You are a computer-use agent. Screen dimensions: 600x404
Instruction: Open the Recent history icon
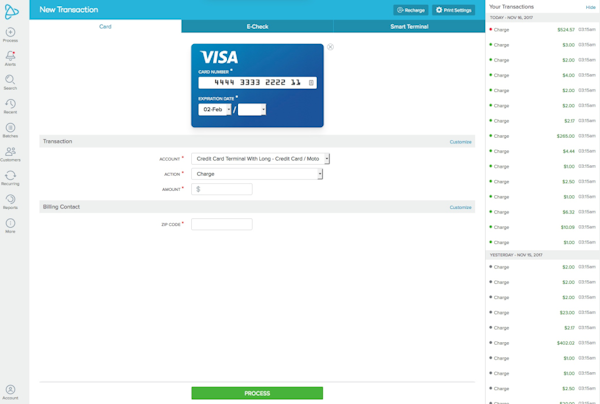pos(10,106)
